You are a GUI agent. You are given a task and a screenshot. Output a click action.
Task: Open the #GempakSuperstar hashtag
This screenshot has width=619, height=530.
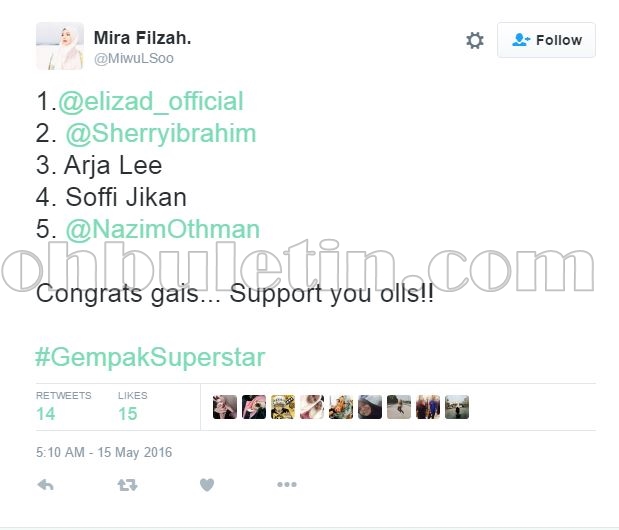150,358
